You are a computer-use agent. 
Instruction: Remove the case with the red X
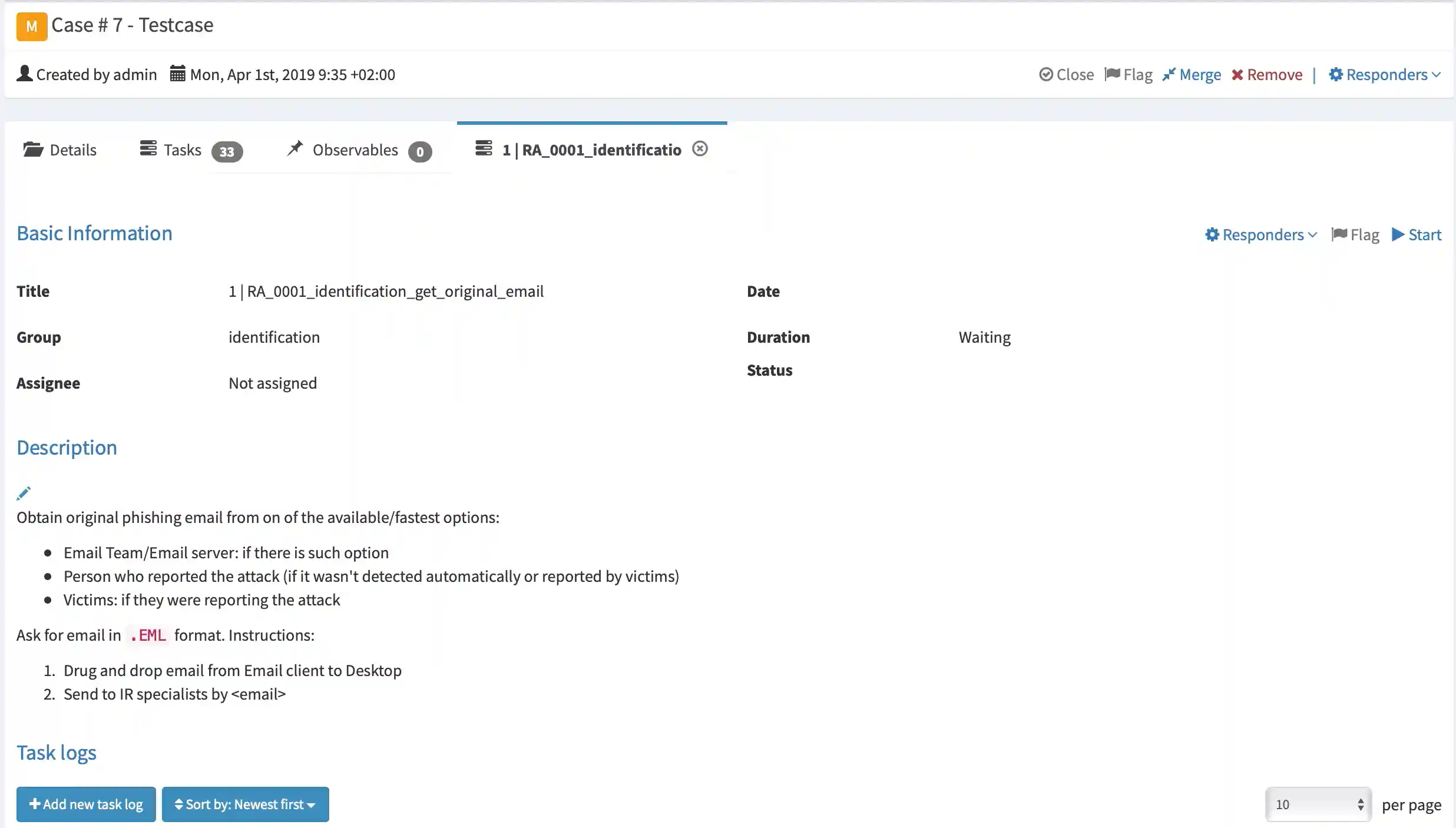tap(1267, 75)
